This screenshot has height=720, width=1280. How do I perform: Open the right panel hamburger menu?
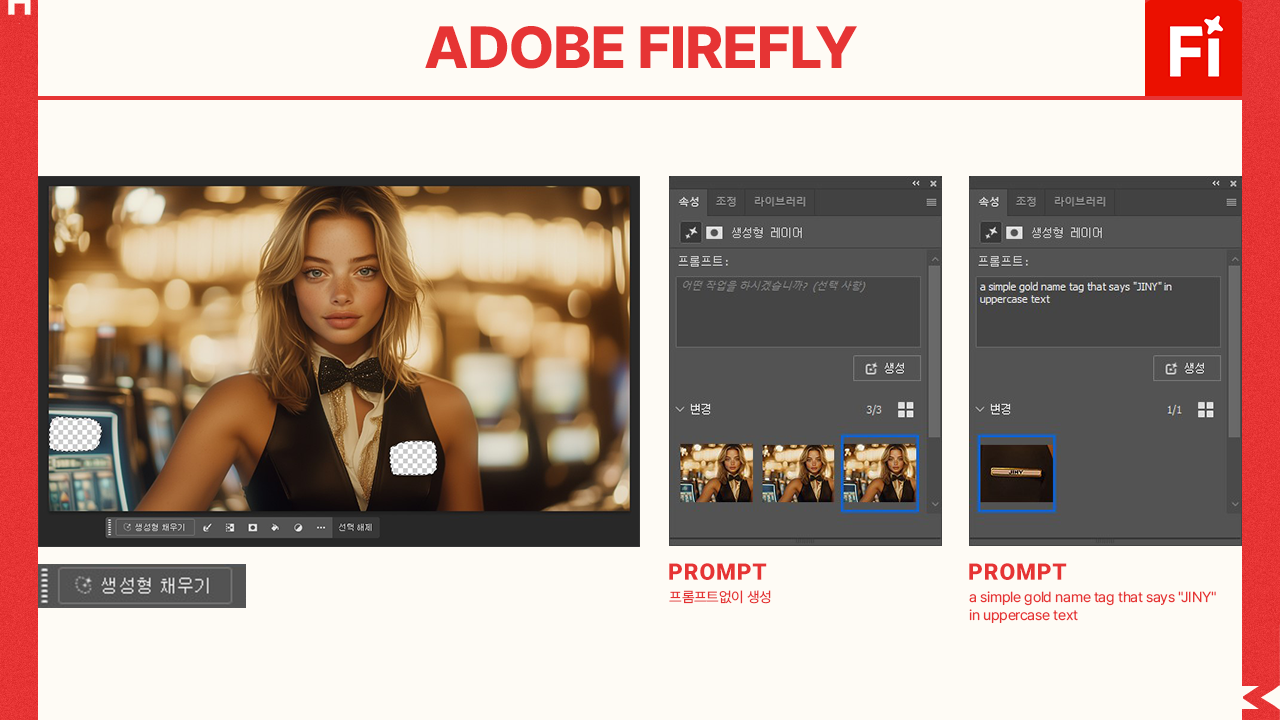point(1231,202)
